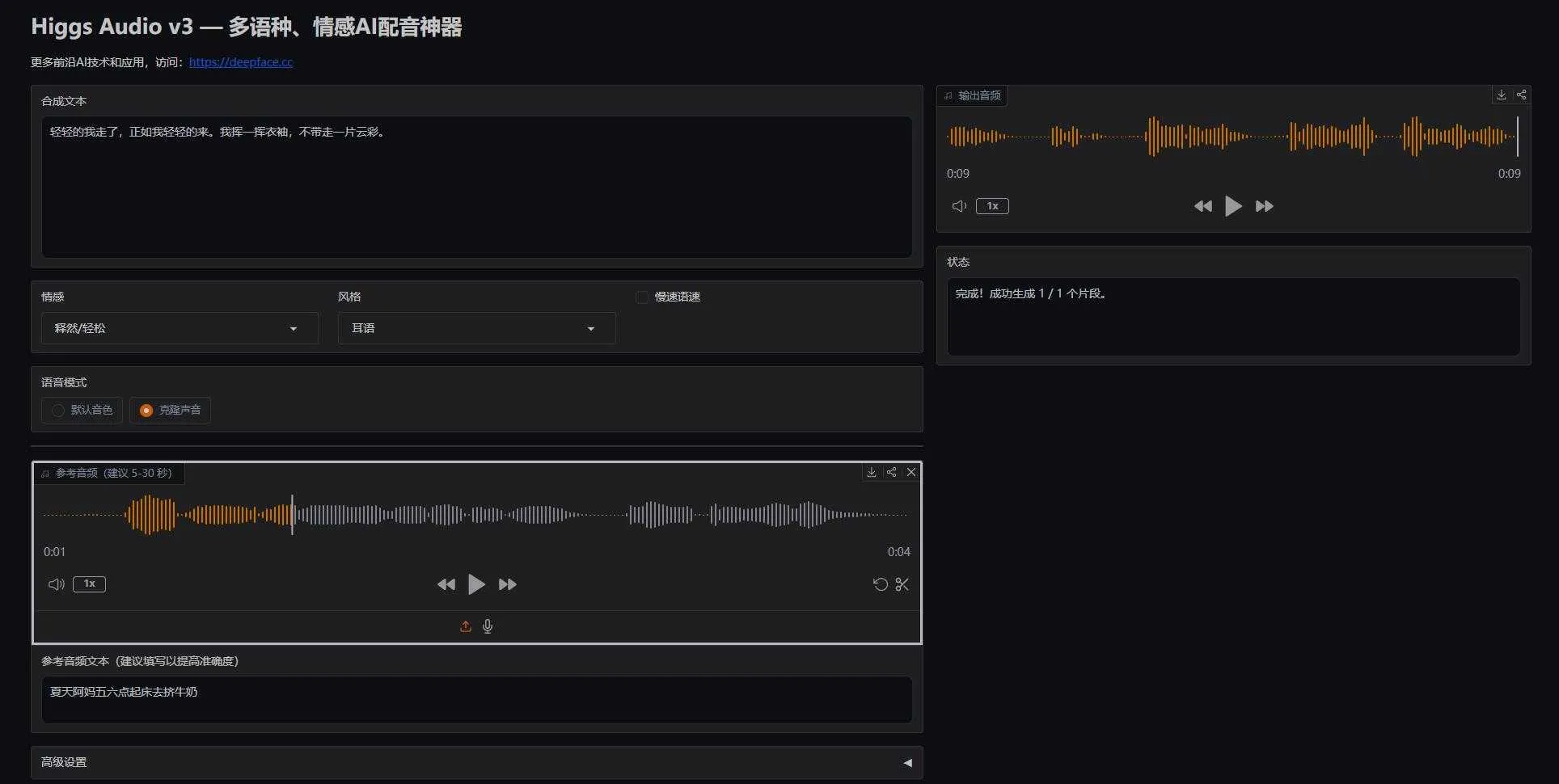Select 克隆声音 voice mode

pos(170,410)
